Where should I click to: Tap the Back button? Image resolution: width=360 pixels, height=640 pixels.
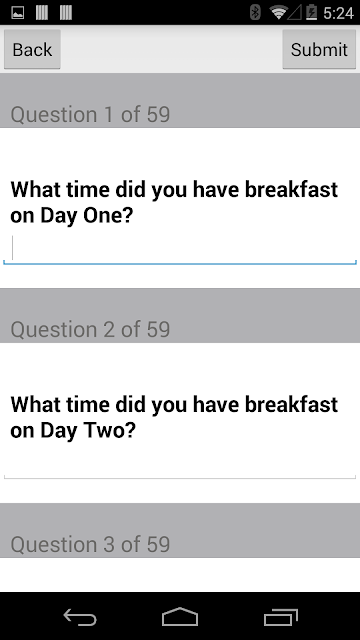(x=32, y=49)
